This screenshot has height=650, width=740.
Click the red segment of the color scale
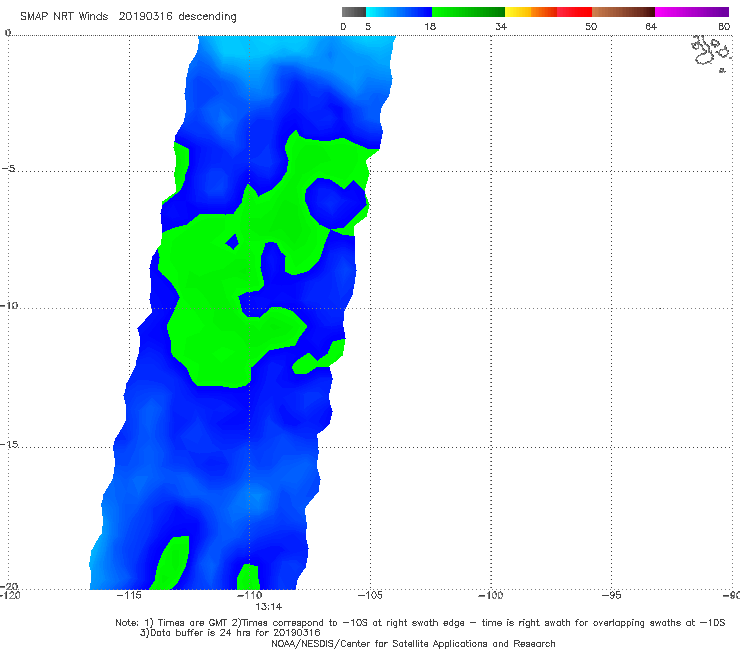click(x=574, y=12)
